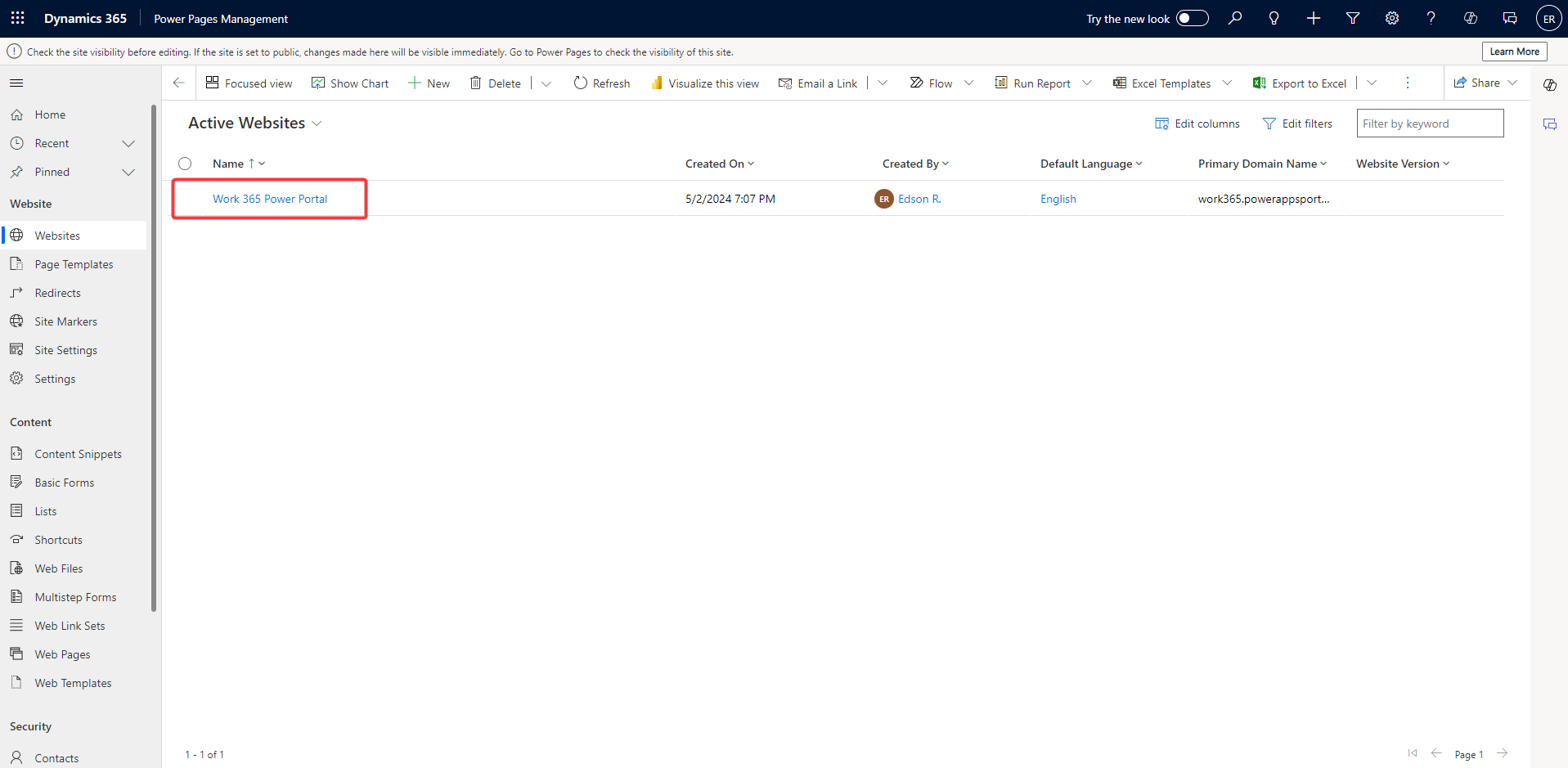The width and height of the screenshot is (1568, 768).
Task: Open the Excel Templates dropdown
Action: tap(1227, 83)
